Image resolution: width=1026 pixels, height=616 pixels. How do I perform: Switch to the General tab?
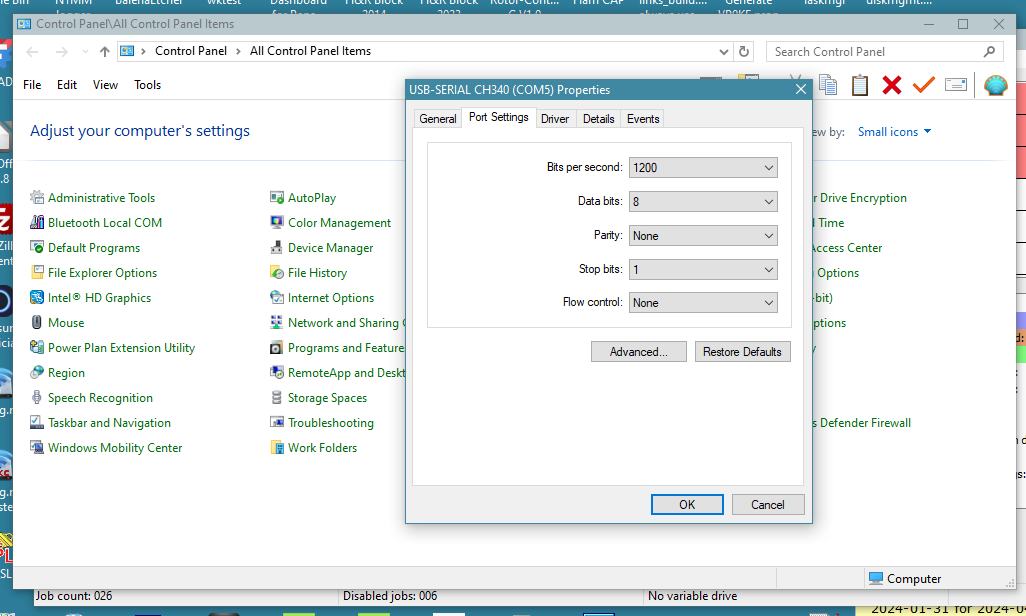[x=438, y=118]
